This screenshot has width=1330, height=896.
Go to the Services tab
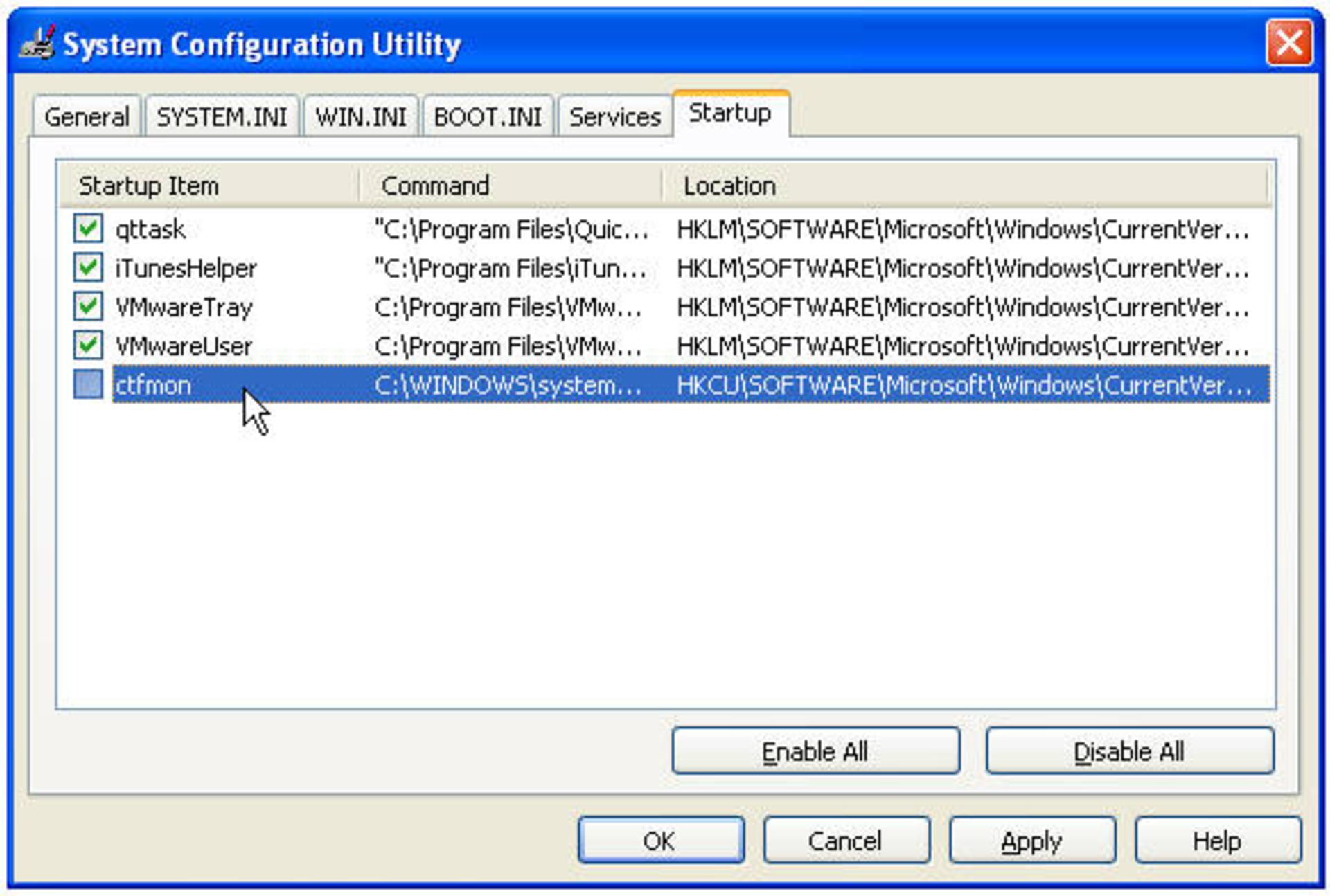[614, 116]
